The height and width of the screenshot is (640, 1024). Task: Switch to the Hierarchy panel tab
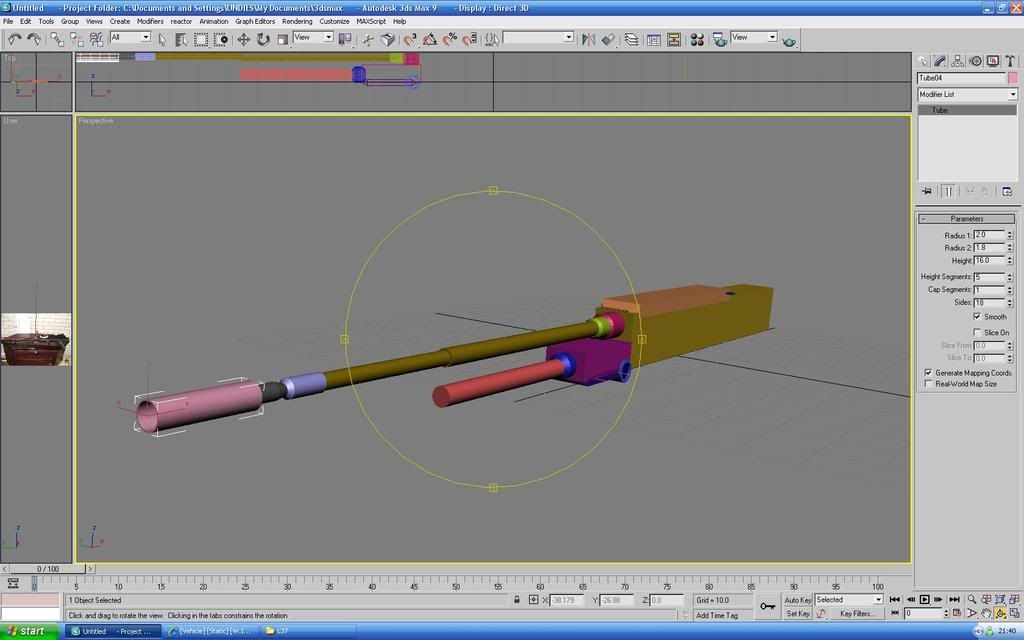(x=958, y=61)
